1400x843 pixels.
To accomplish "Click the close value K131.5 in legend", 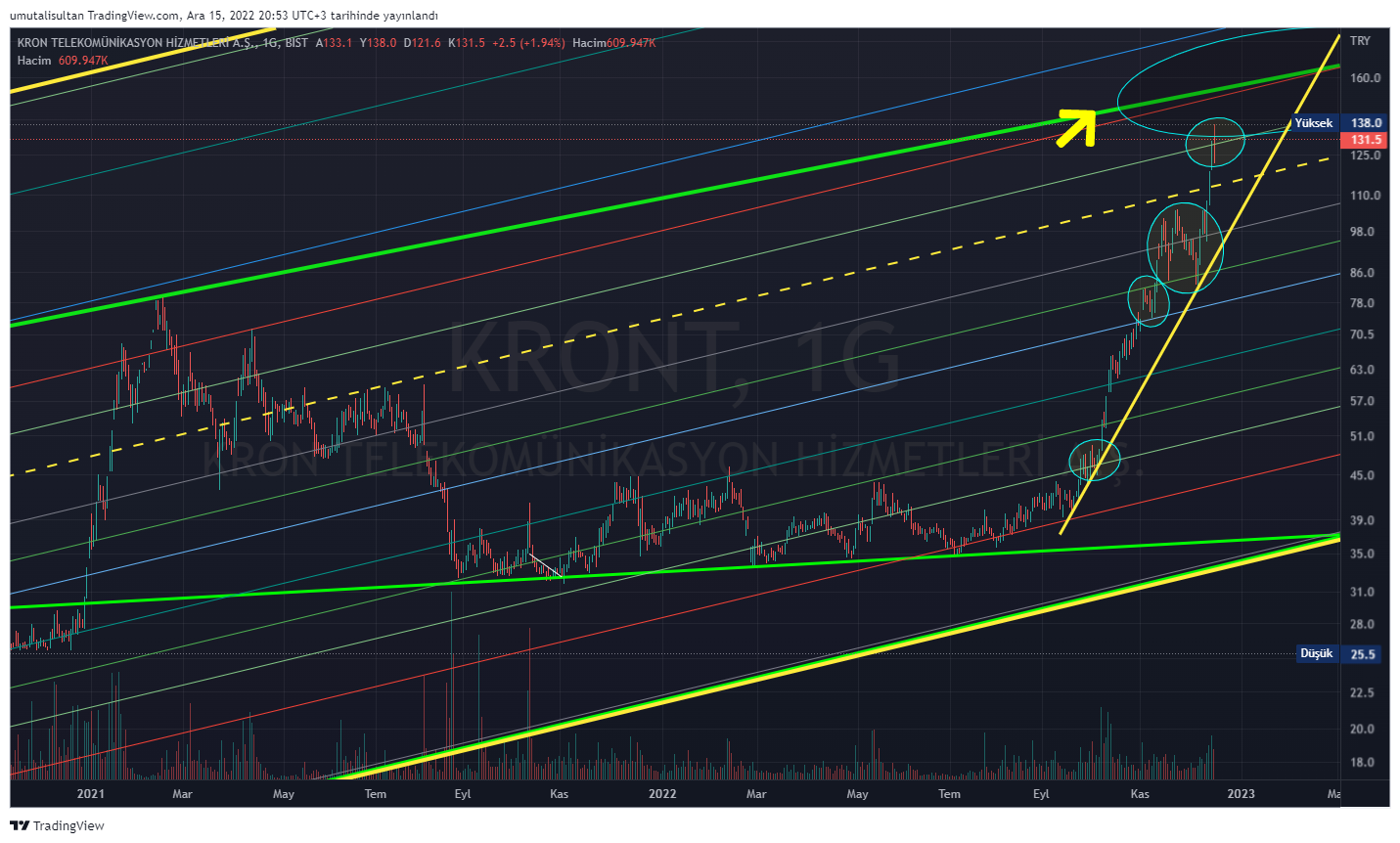I will [466, 43].
